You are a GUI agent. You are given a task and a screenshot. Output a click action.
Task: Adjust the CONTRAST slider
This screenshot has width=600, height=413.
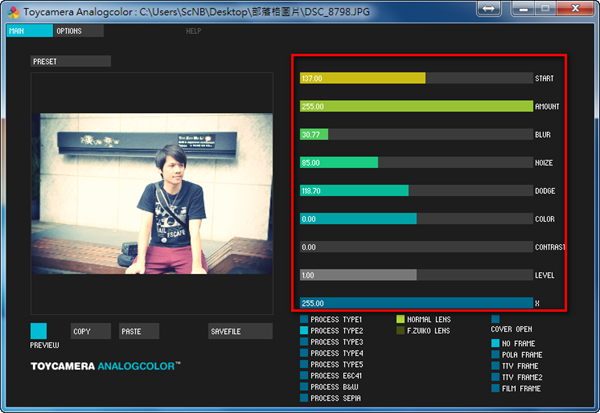pyautogui.click(x=416, y=247)
